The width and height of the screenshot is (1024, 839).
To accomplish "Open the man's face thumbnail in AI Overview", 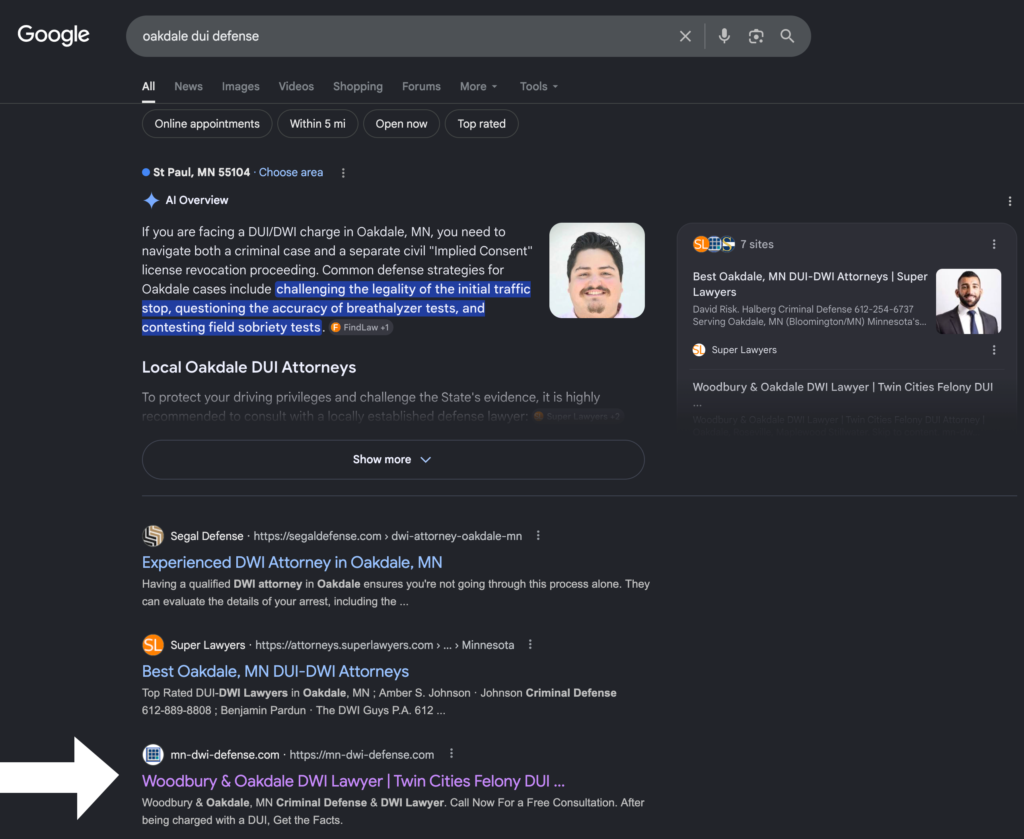I will [597, 270].
